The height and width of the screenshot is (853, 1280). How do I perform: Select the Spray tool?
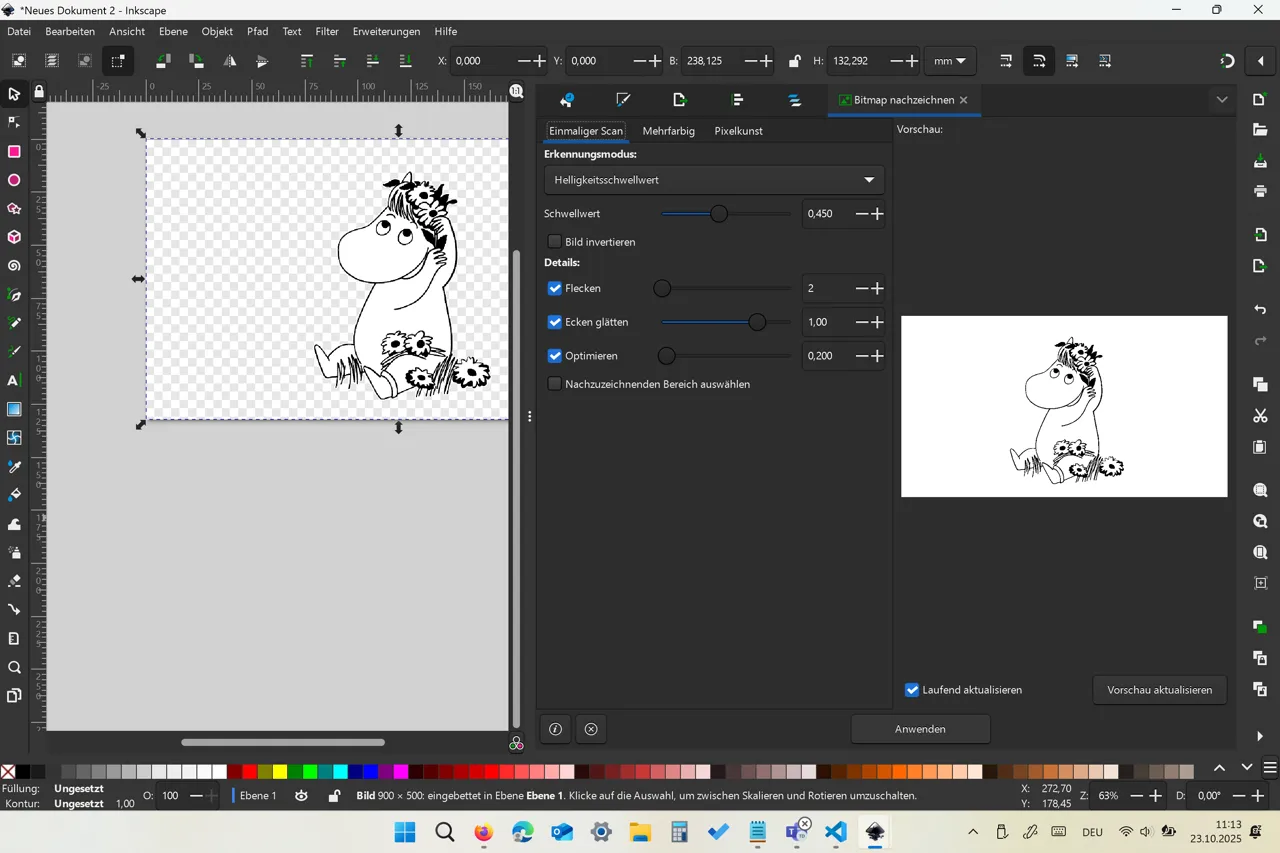point(14,552)
